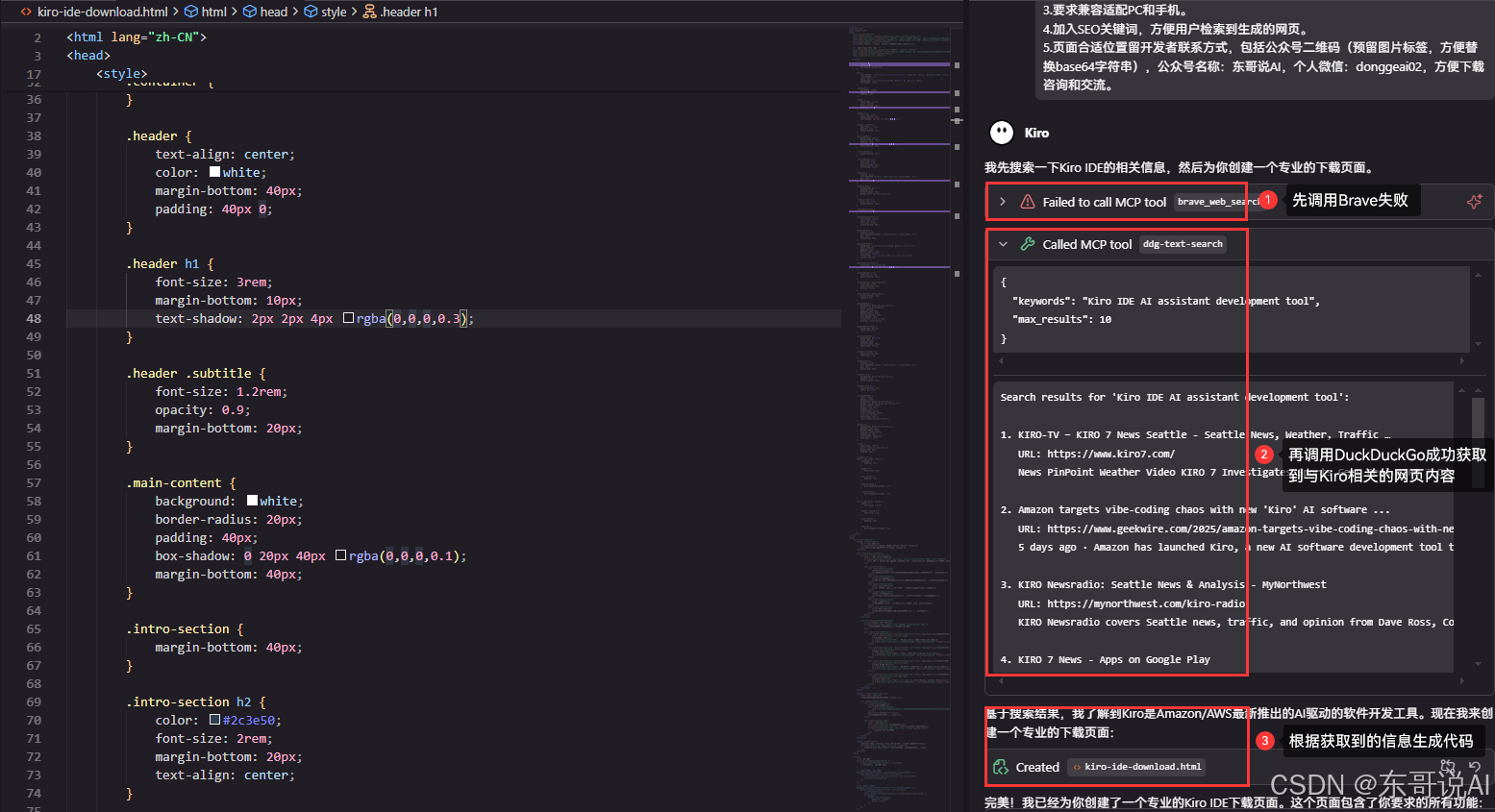Click the 'Called MCP tool' label
The width and height of the screenshot is (1495, 812).
(1087, 244)
